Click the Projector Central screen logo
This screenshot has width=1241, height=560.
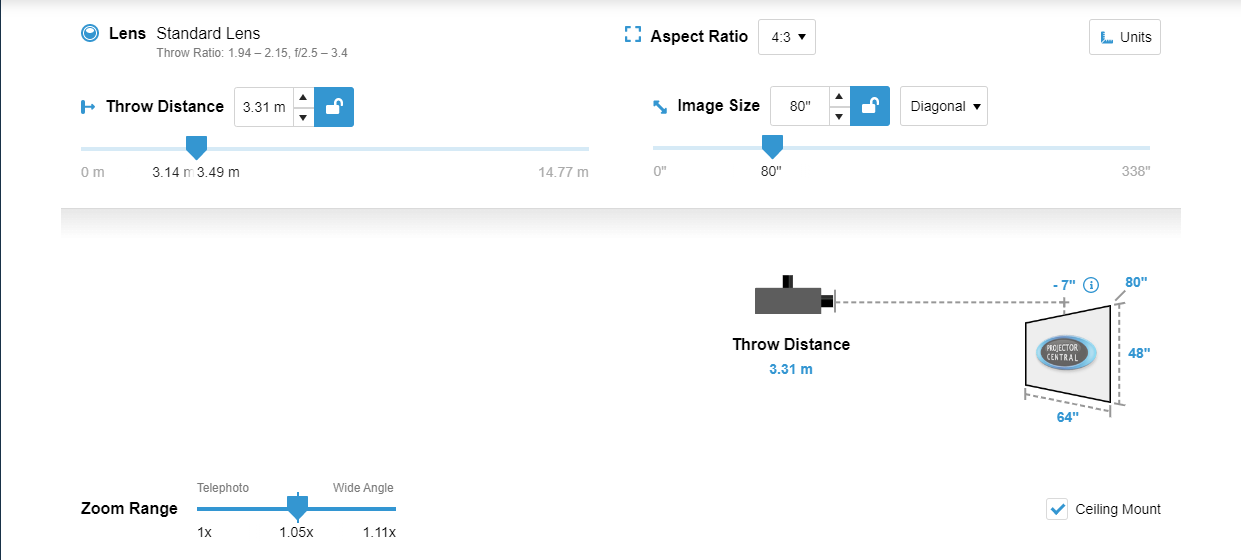[1066, 352]
